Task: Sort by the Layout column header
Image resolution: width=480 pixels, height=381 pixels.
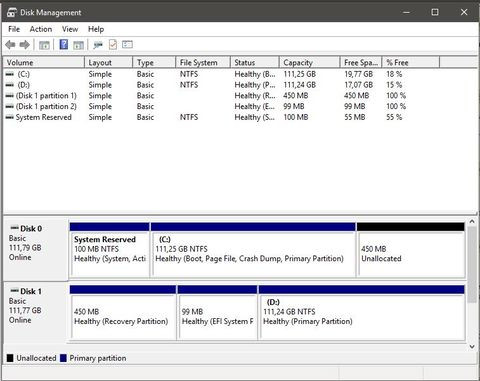Action: 109,62
